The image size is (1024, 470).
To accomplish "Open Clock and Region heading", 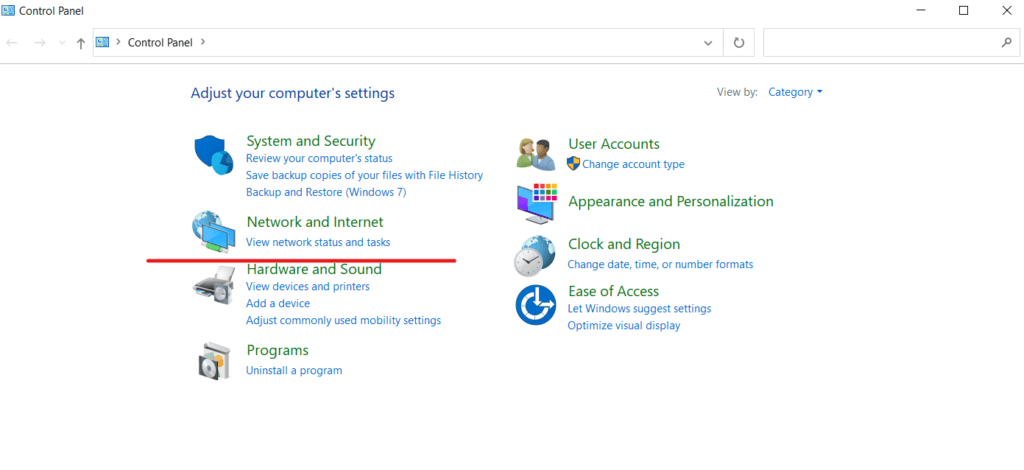I will (x=624, y=244).
